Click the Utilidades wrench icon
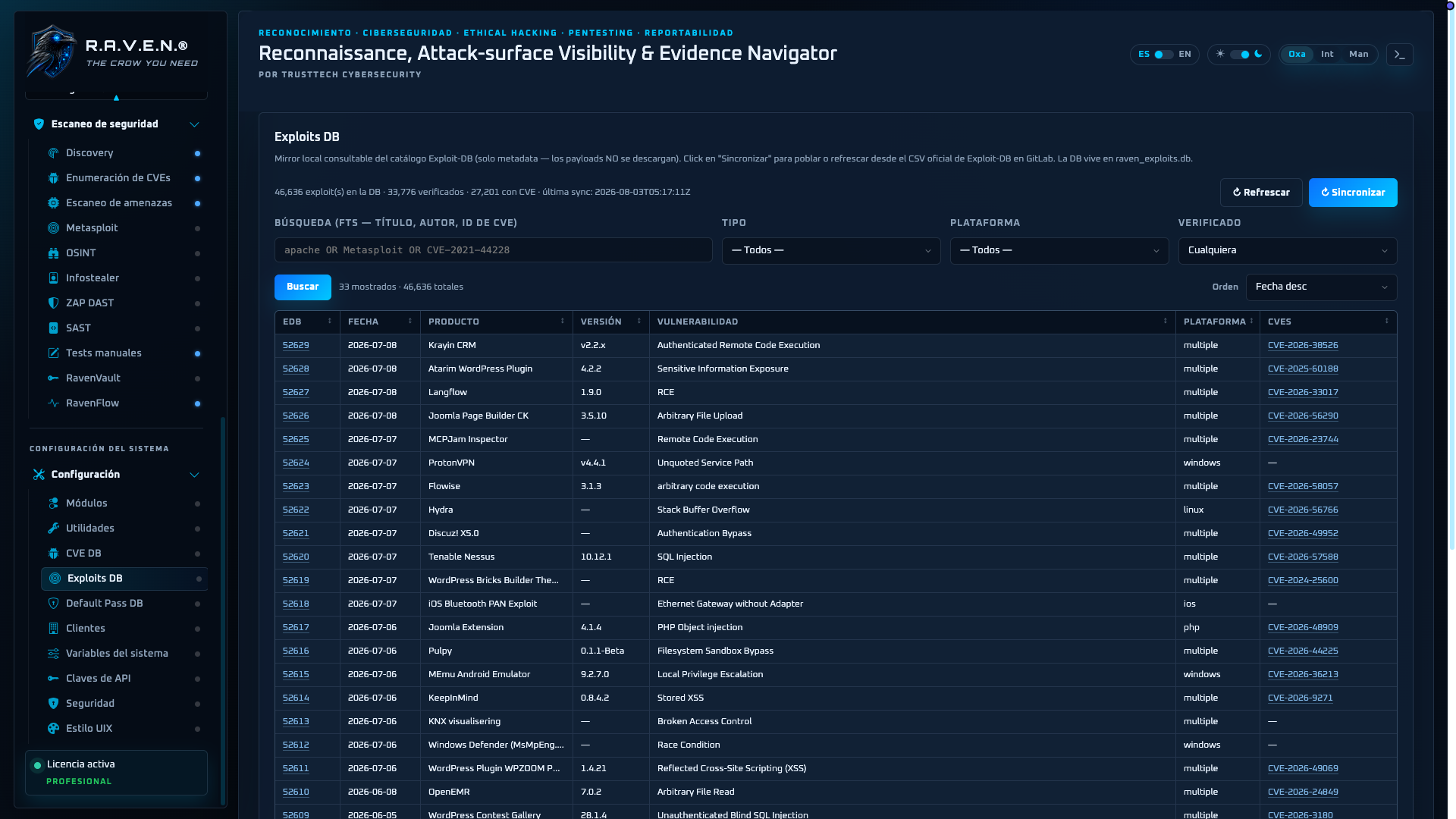Viewport: 1456px width, 819px height. [53, 529]
